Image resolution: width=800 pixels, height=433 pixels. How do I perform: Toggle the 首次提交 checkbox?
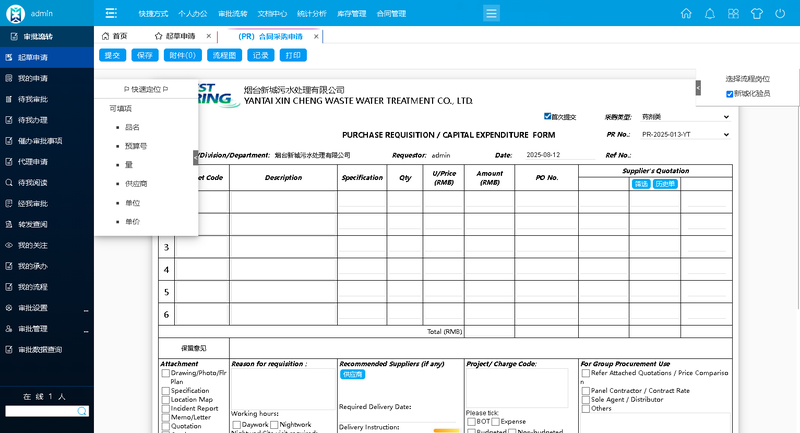(x=547, y=116)
